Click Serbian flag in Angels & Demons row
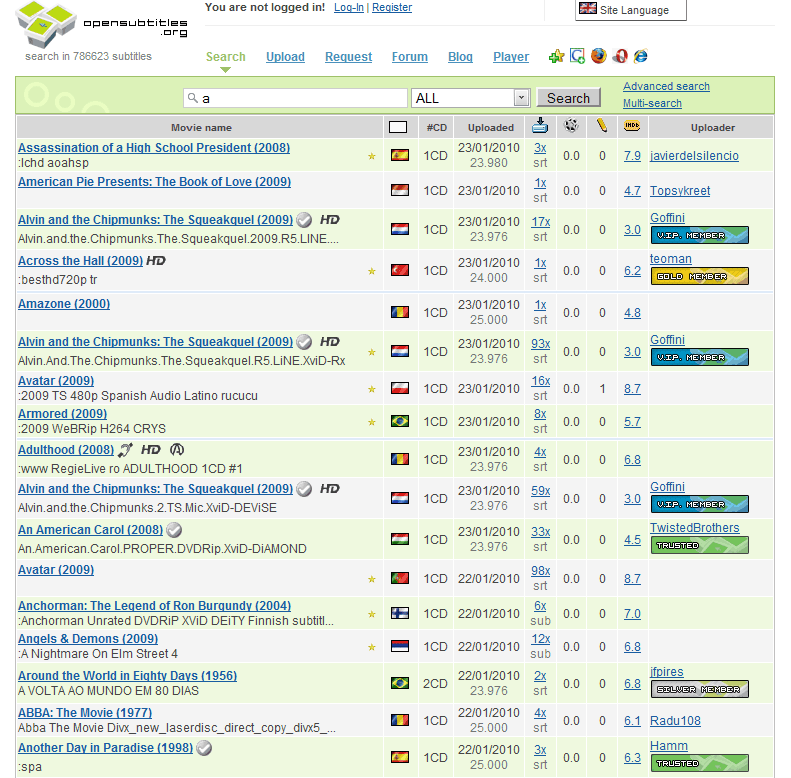The image size is (791, 778). (x=400, y=646)
